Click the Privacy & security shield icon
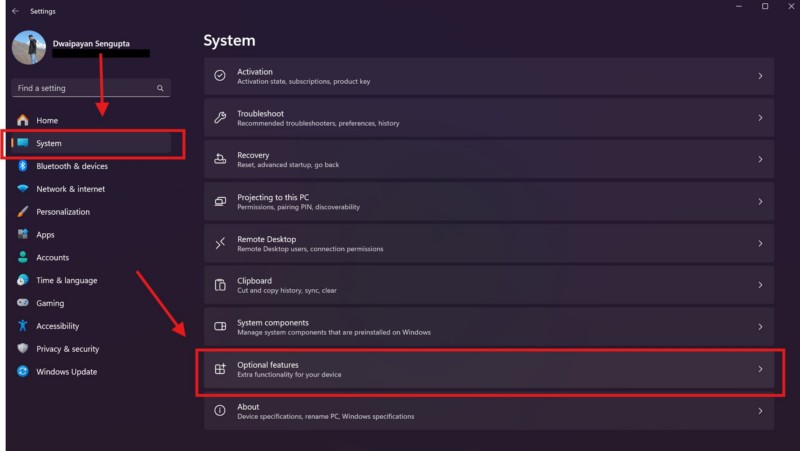This screenshot has height=451, width=800. [22, 349]
